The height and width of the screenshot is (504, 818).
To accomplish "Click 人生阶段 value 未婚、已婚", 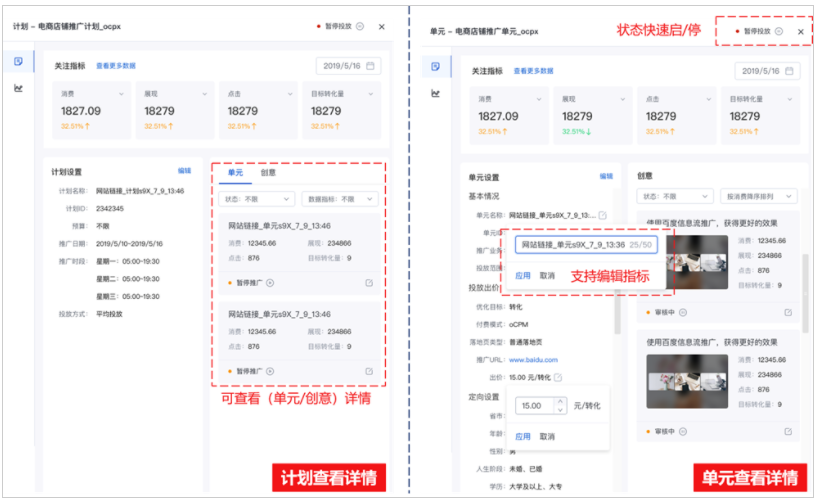I will click(525, 469).
